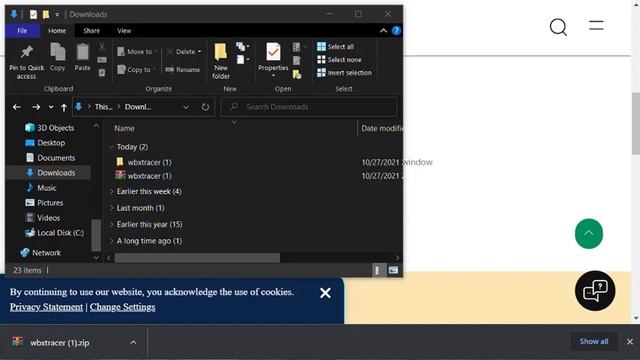Viewport: 640px width, 360px height.
Task: Expand Last month (1) group
Action: click(111, 208)
